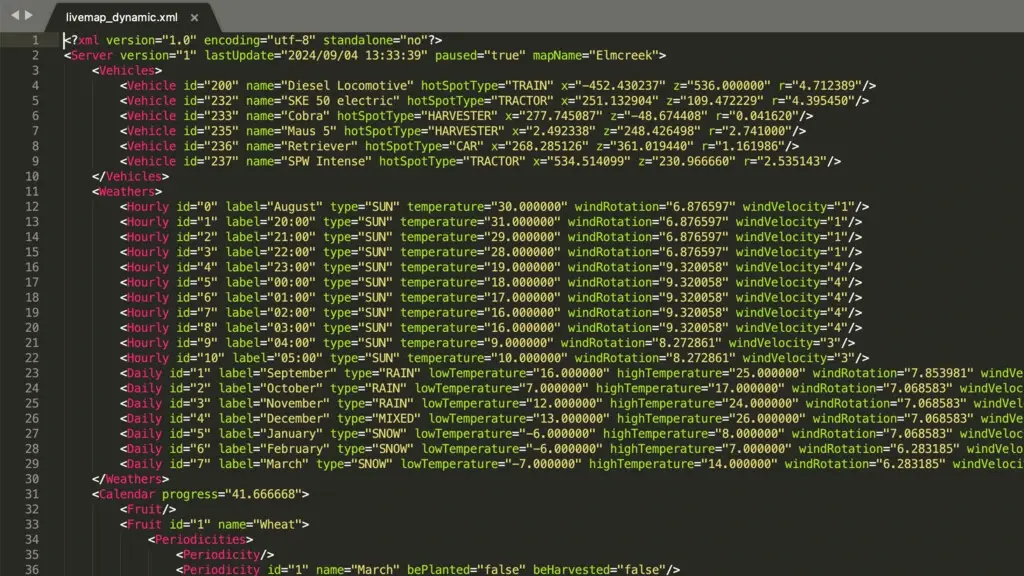Close the livemap_dynamic.xml tab
Screen dimensions: 1024x576
[193, 18]
